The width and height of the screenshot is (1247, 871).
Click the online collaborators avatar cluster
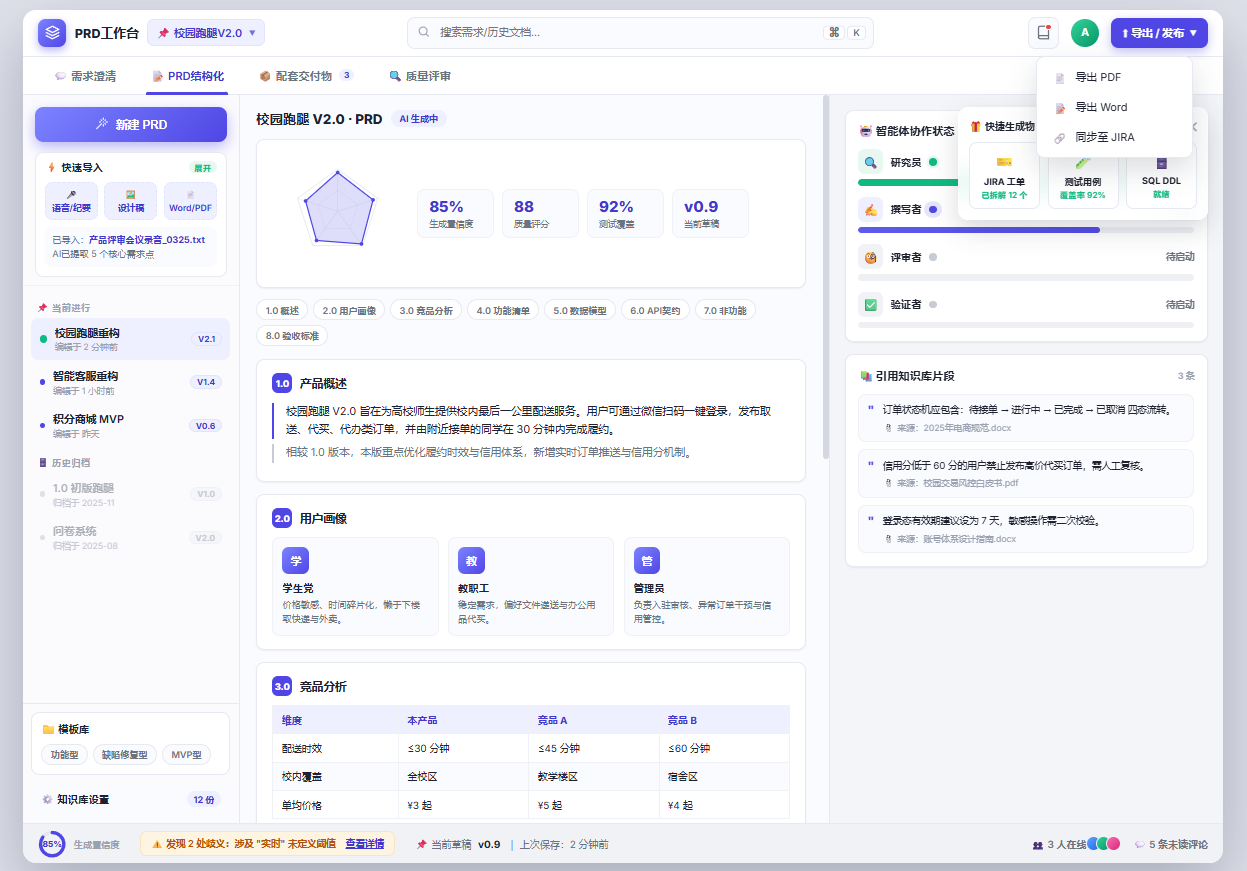point(1104,844)
